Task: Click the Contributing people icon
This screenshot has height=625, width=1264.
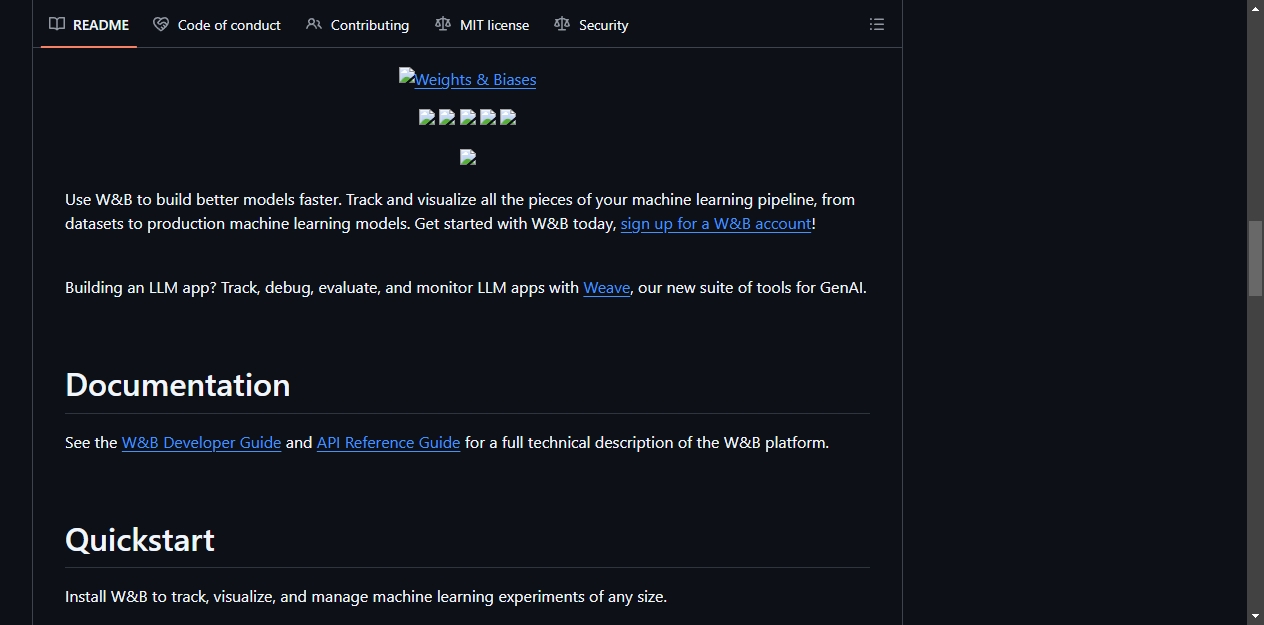Action: click(314, 24)
